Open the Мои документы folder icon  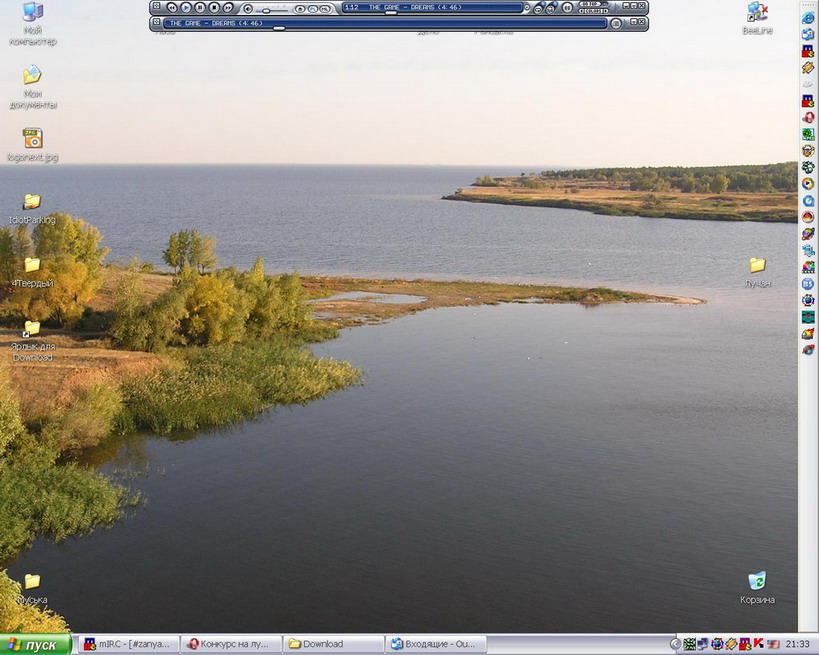pyautogui.click(x=32, y=76)
